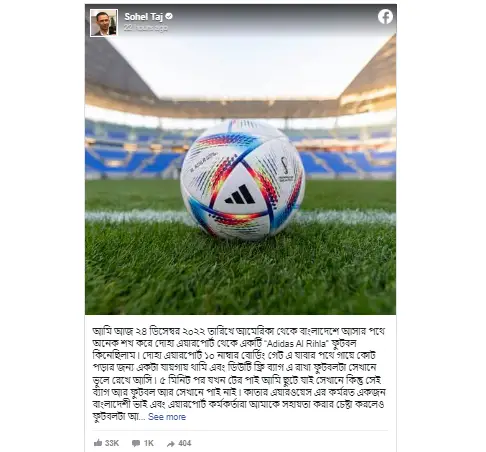486x452 pixels.
Task: Click the Adidas logo on the football
Action: [240, 194]
